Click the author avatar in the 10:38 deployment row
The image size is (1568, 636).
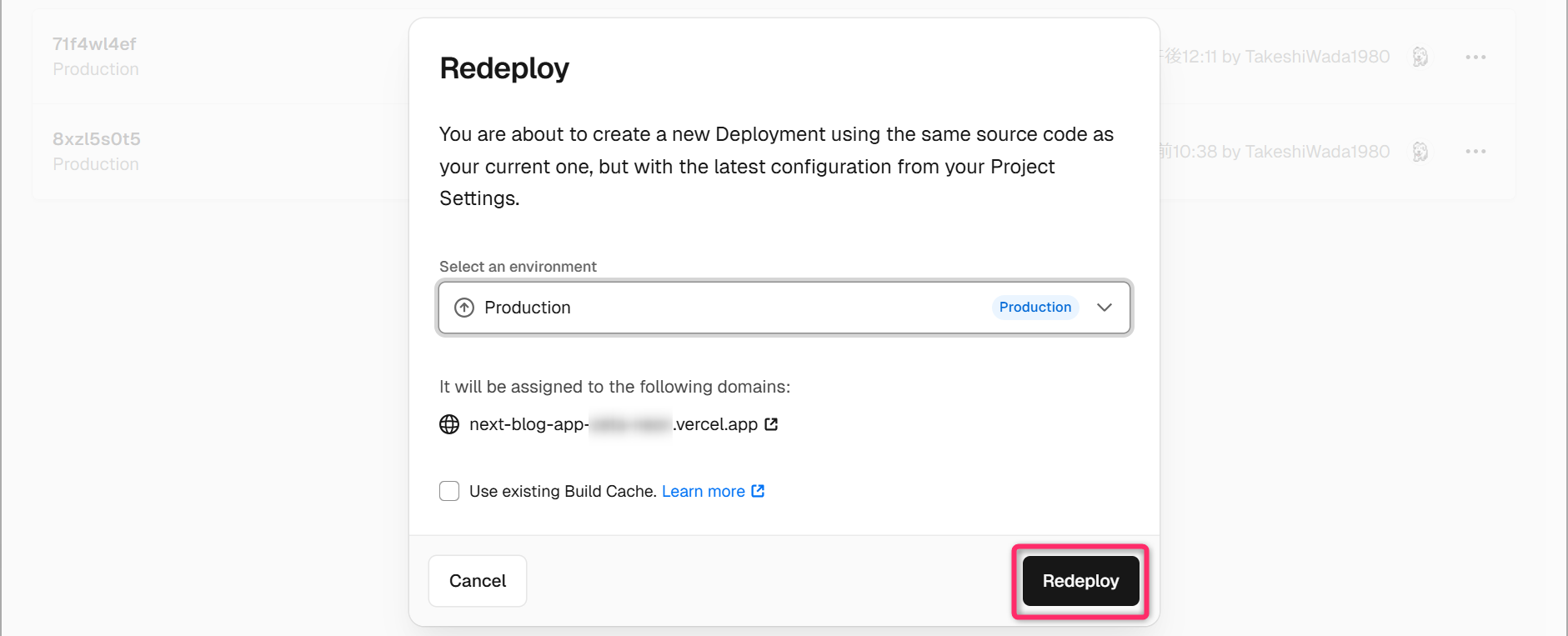point(1420,152)
